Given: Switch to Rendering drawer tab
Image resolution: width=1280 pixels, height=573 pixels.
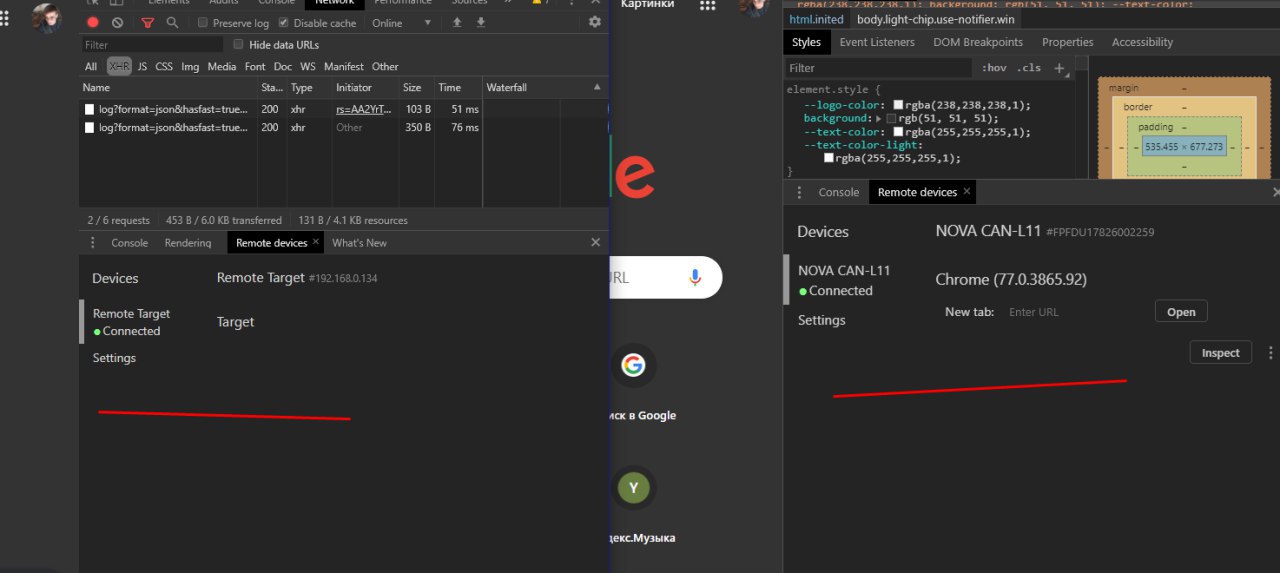Looking at the screenshot, I should pos(188,243).
